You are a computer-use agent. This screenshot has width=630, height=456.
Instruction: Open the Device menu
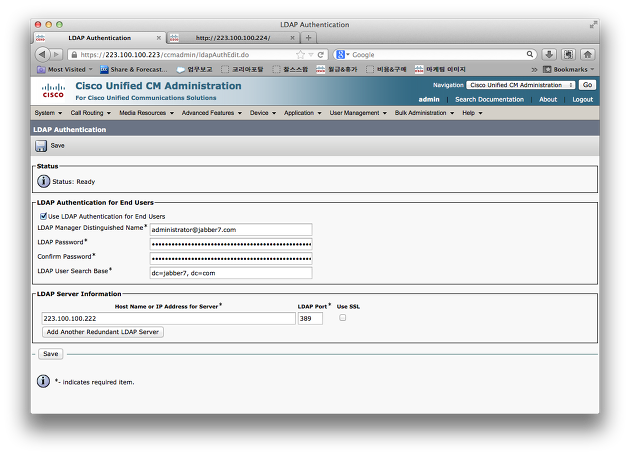point(263,113)
